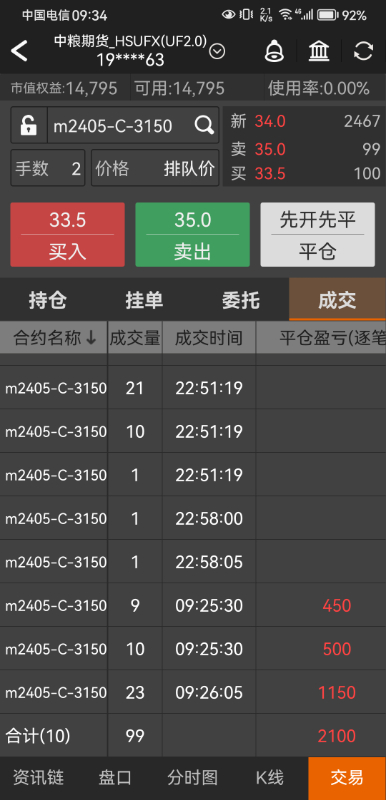Open the 交易 bottom tab
The image size is (386, 800).
(x=347, y=778)
